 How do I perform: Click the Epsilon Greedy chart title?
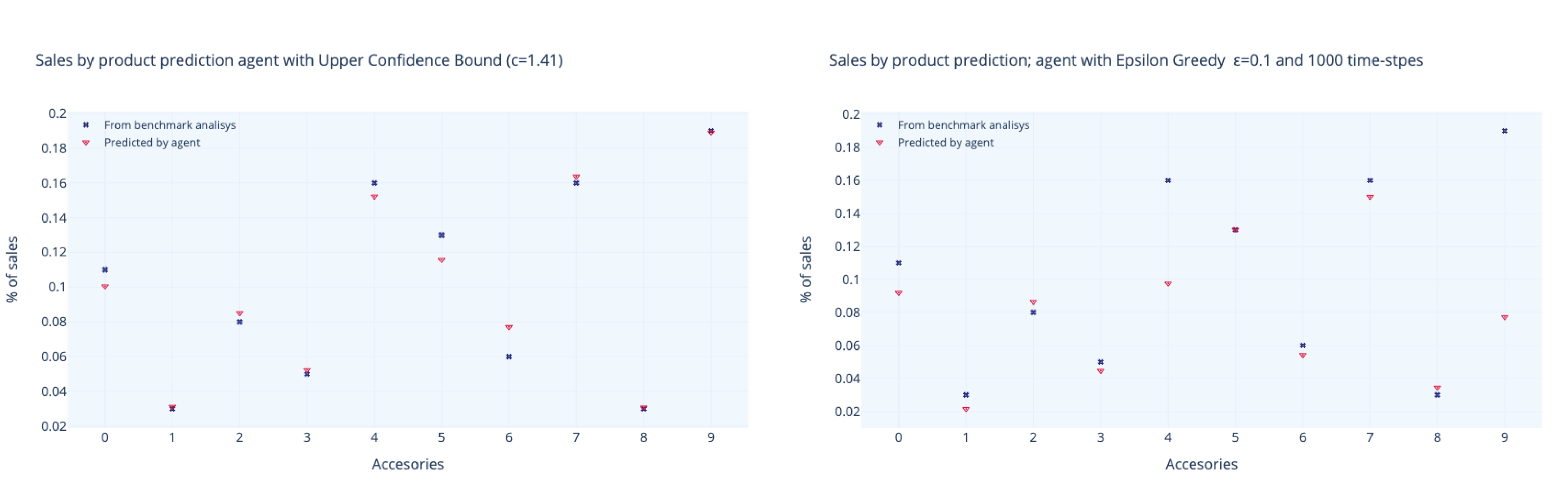point(1126,60)
